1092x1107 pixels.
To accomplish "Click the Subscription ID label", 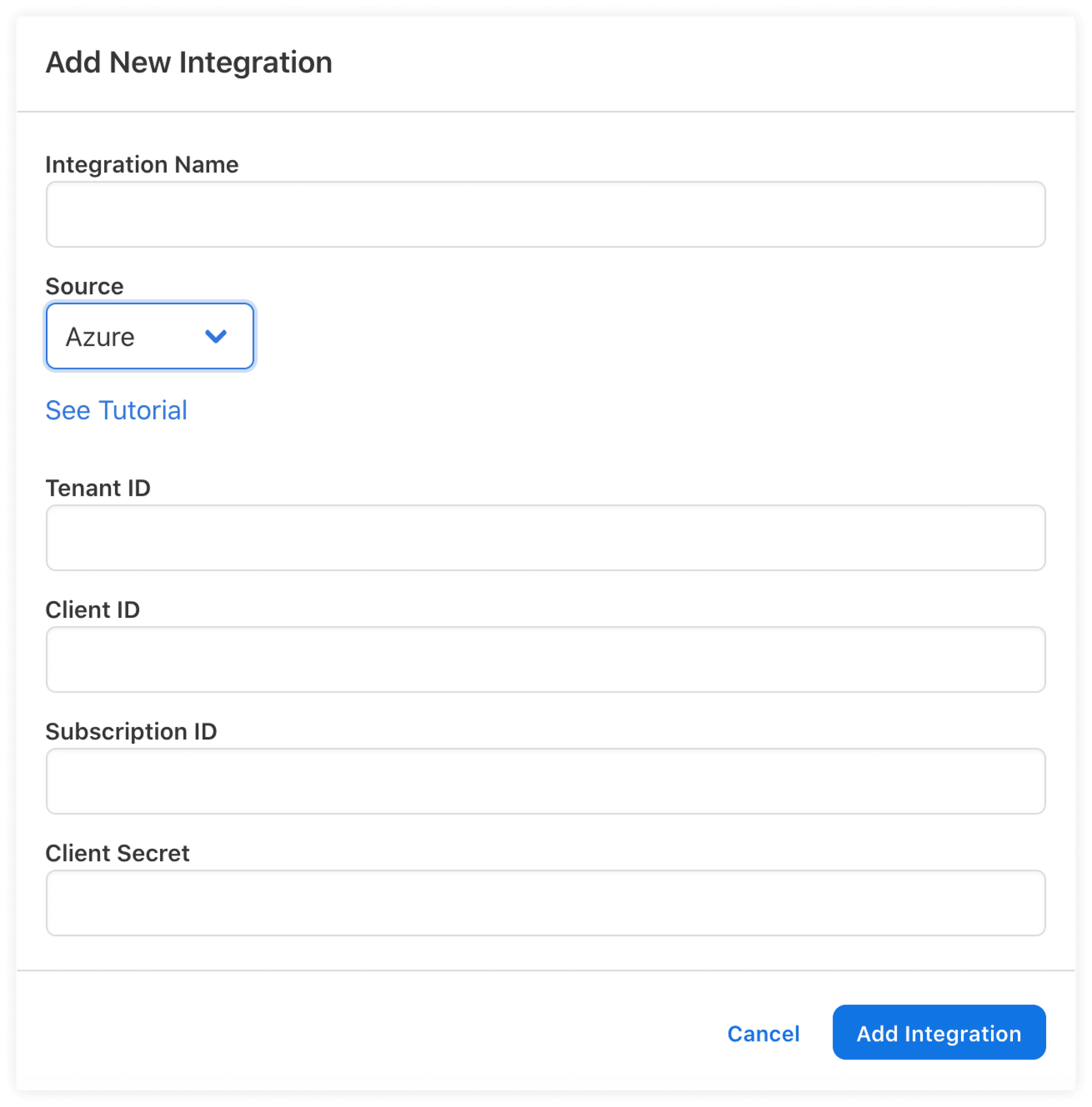I will (x=132, y=731).
